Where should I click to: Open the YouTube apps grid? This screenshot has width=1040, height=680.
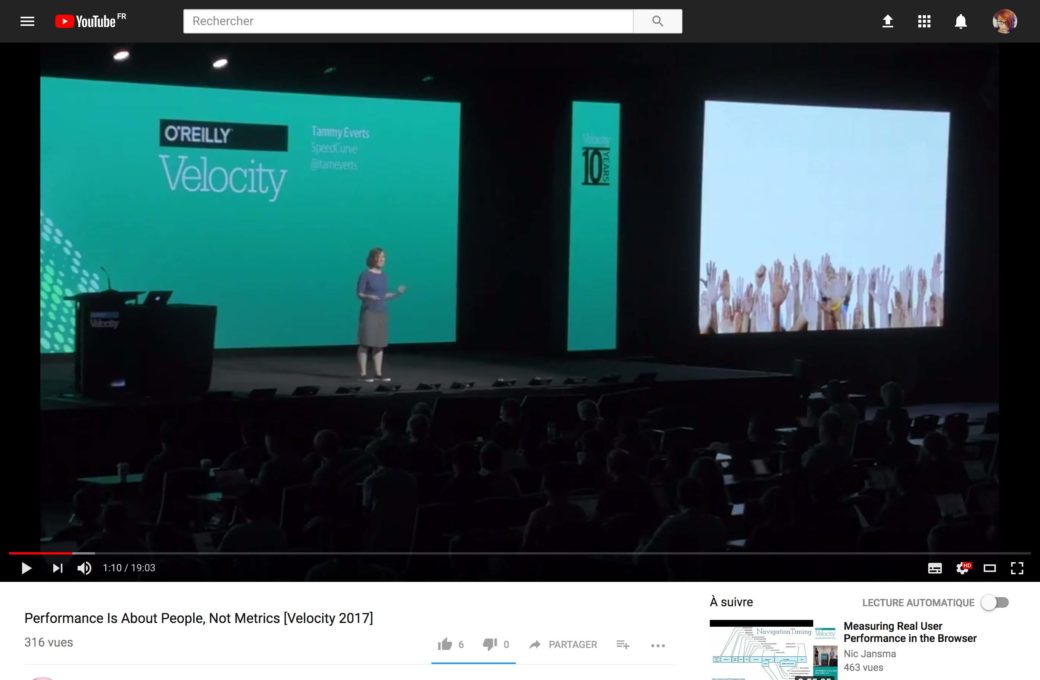pos(924,21)
